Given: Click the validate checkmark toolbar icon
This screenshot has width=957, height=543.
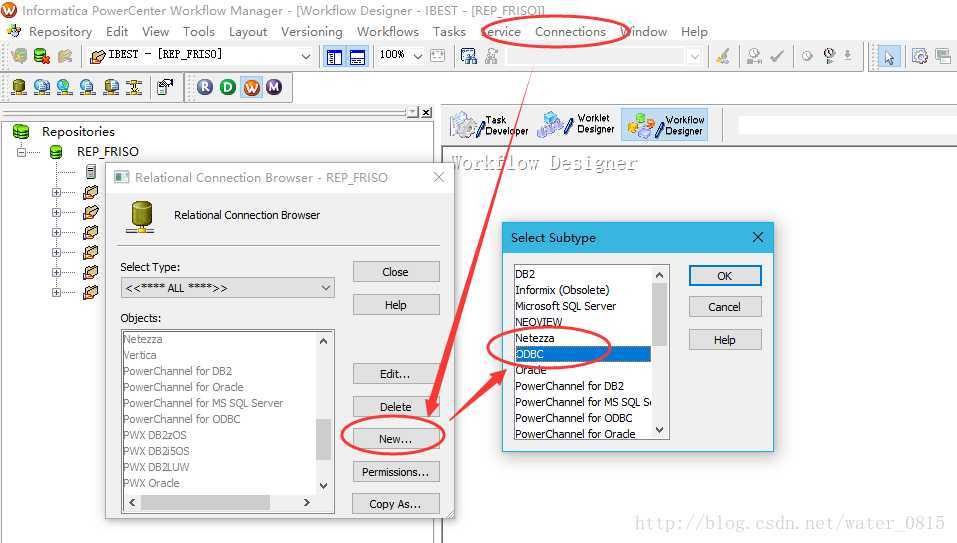Looking at the screenshot, I should tap(777, 56).
